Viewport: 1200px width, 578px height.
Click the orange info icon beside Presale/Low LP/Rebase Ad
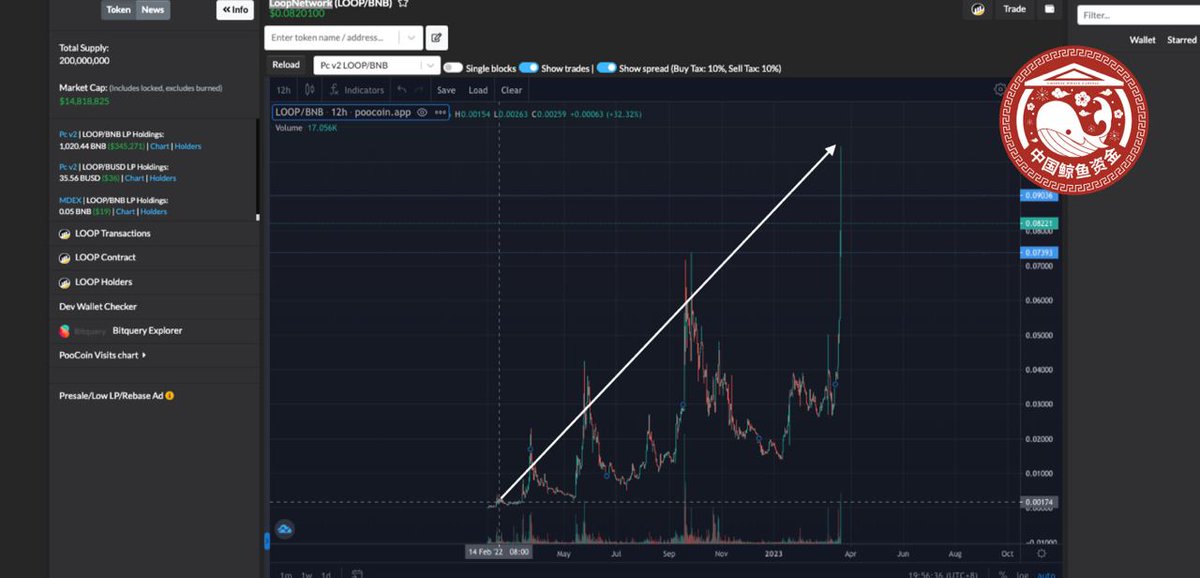[170, 396]
